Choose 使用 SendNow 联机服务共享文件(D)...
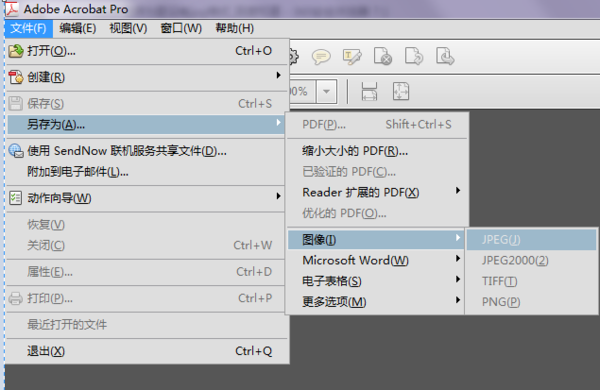Screen dimensions: 600x390 click(x=146, y=151)
